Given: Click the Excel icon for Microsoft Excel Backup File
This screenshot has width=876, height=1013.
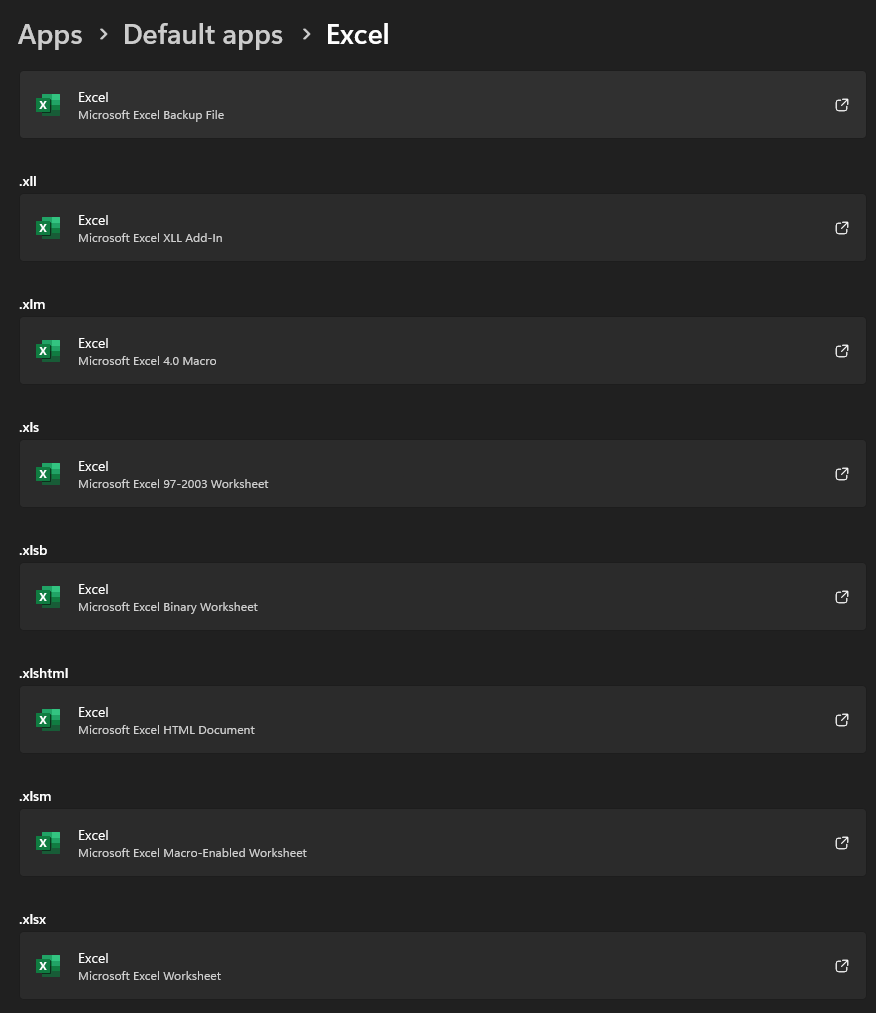Looking at the screenshot, I should pyautogui.click(x=48, y=104).
